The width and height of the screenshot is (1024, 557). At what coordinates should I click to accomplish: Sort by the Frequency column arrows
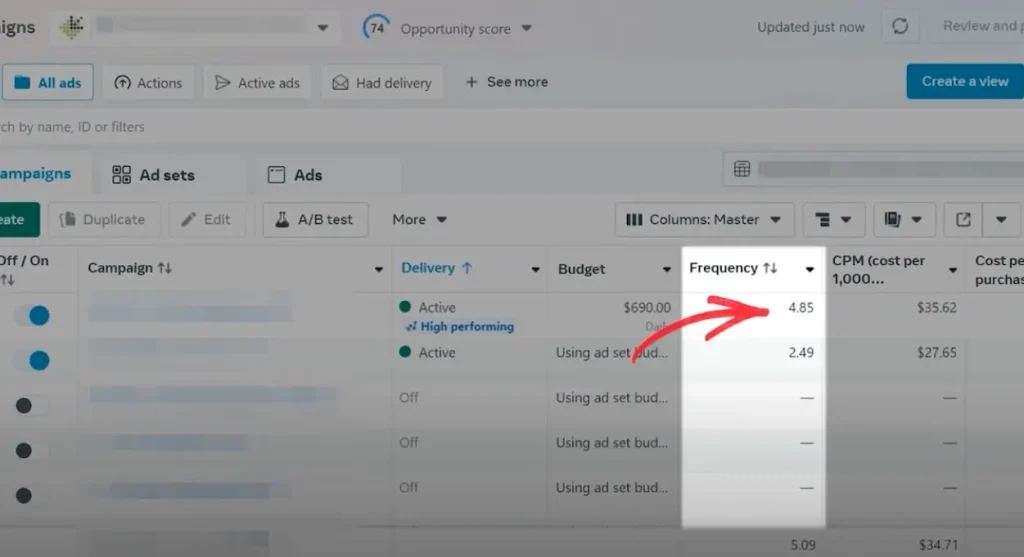770,268
